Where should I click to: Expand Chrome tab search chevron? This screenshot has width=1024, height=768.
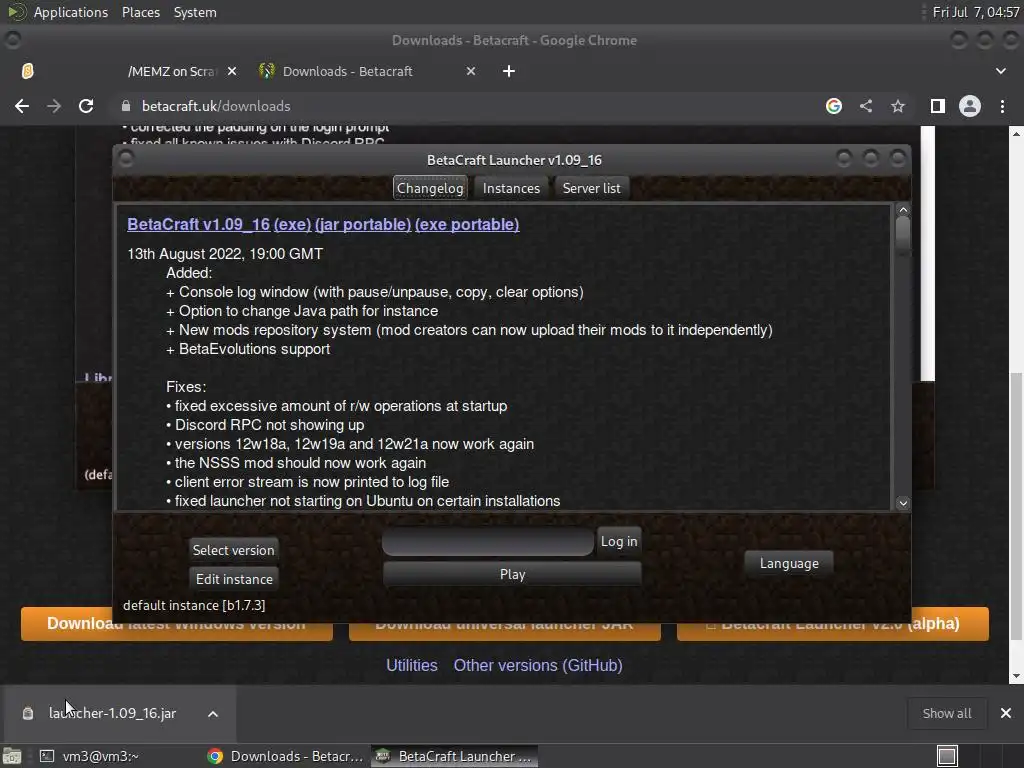1000,71
